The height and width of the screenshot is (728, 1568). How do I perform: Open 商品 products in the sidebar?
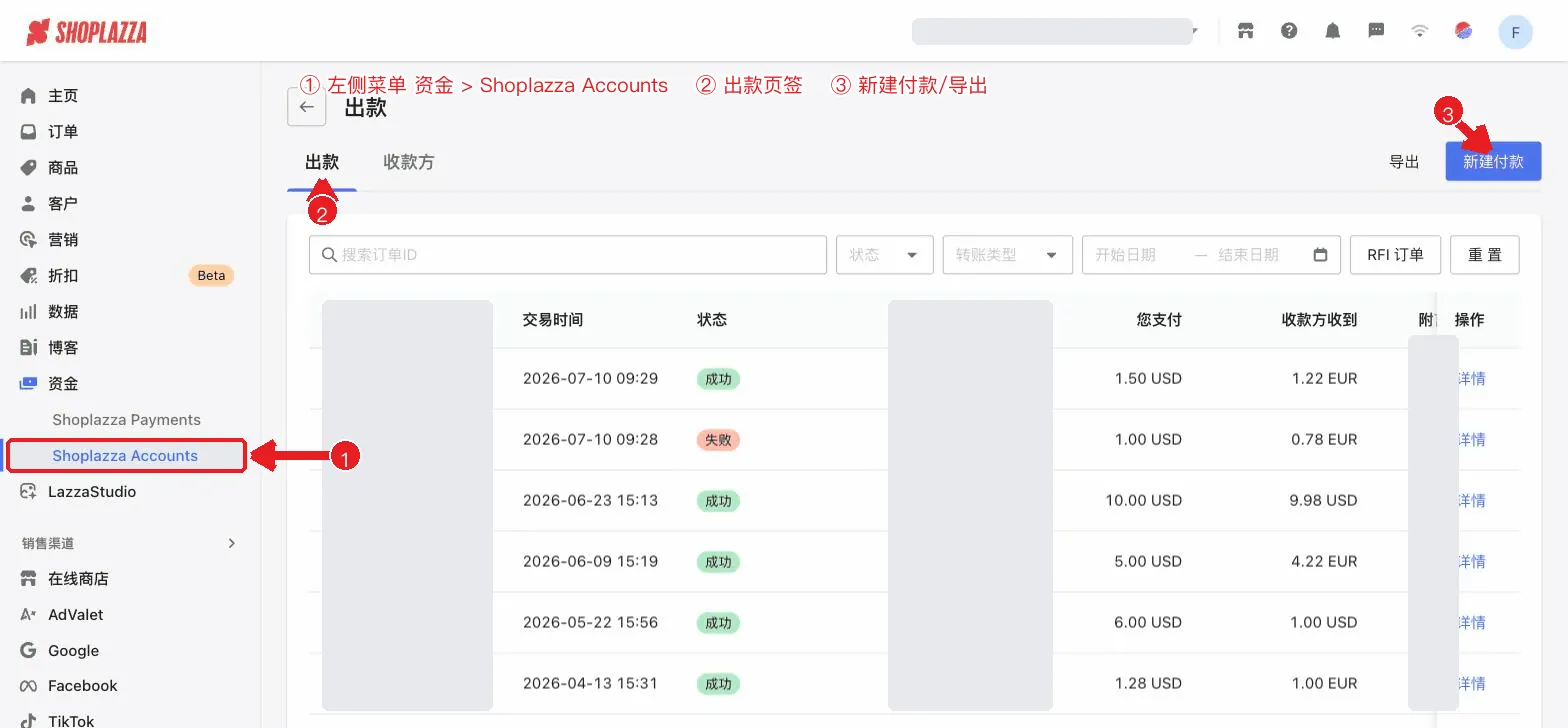(x=63, y=168)
